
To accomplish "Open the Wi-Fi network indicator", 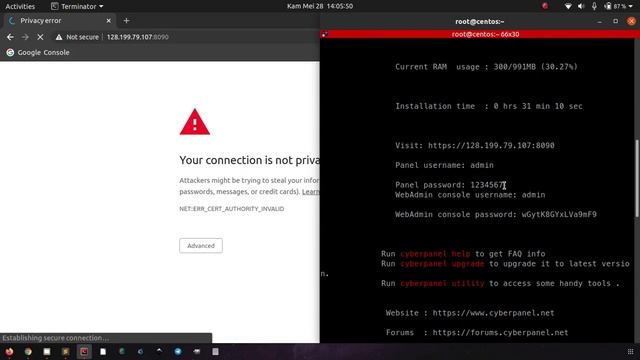I will pyautogui.click(x=568, y=6).
